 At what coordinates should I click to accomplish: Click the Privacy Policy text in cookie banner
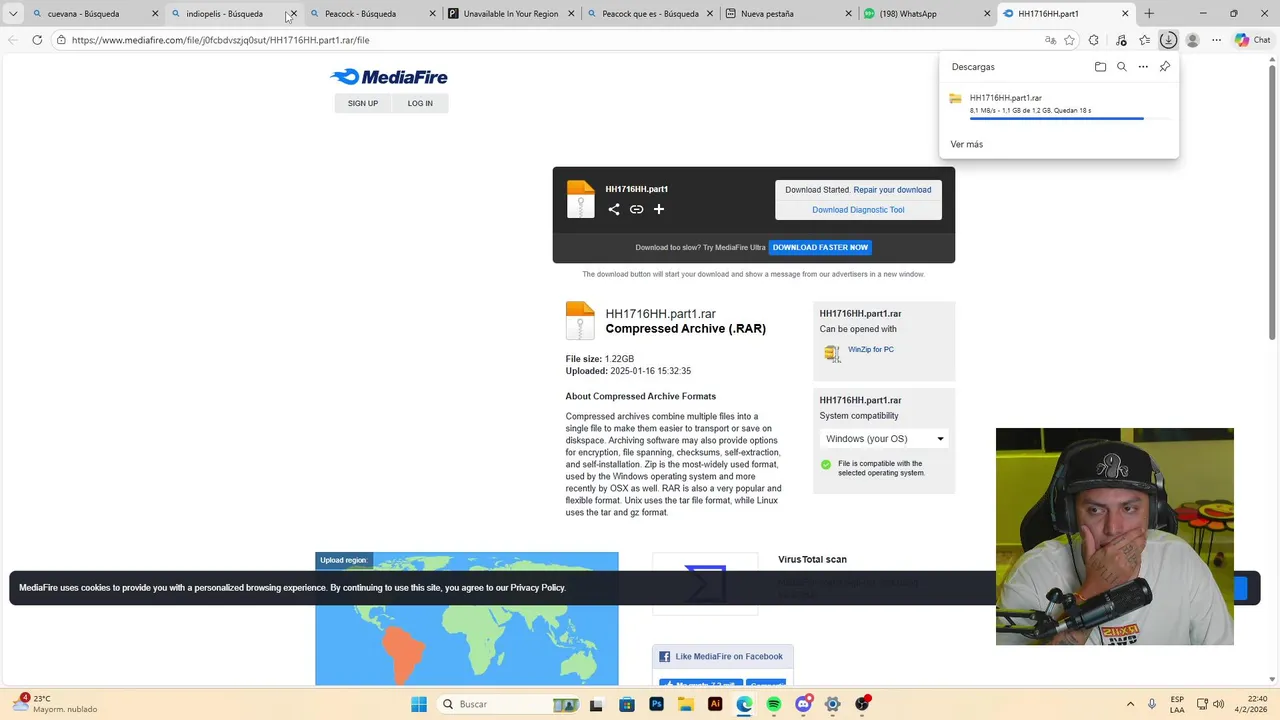point(538,588)
